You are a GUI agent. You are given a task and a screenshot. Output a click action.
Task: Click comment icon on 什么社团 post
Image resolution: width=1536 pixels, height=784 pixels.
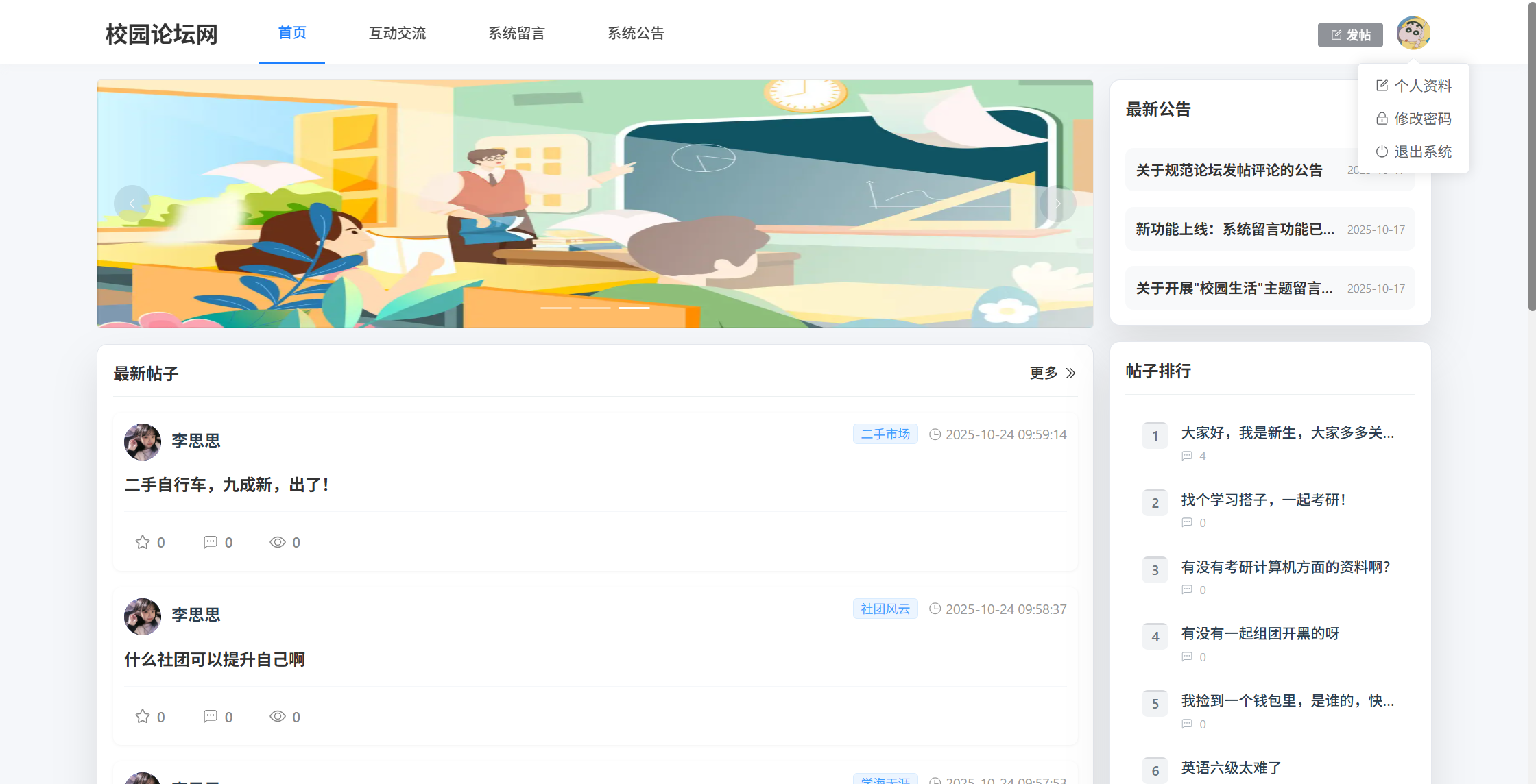pyautogui.click(x=210, y=716)
